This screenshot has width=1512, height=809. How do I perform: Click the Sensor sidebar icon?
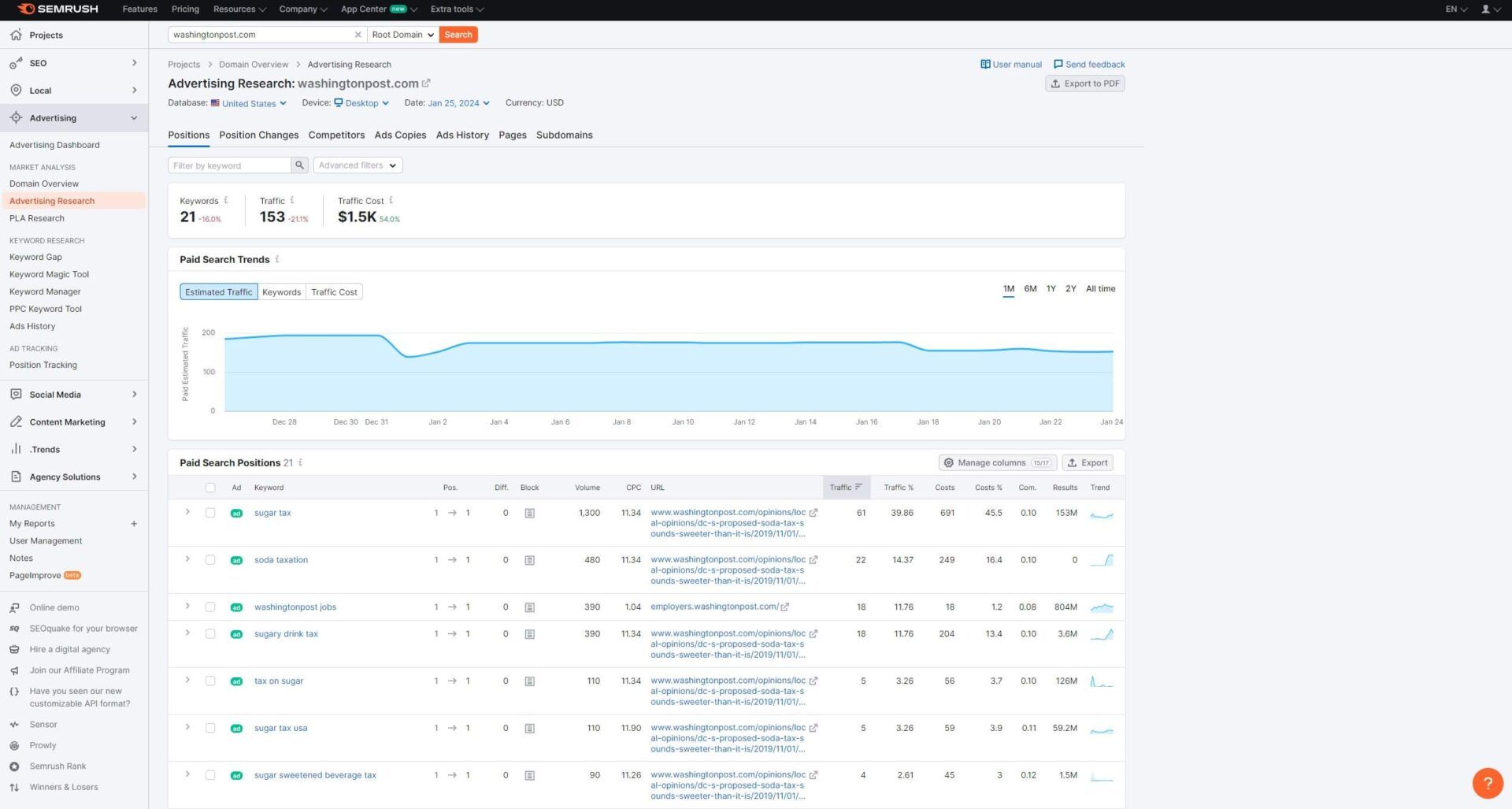pyautogui.click(x=14, y=724)
